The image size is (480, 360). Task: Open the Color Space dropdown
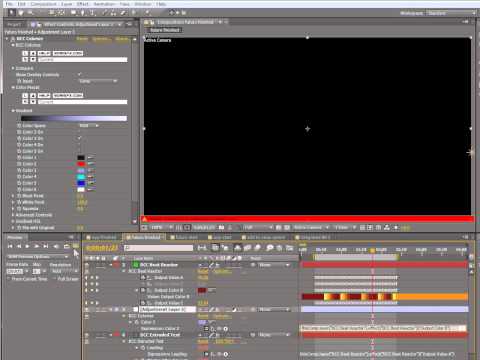[x=89, y=126]
